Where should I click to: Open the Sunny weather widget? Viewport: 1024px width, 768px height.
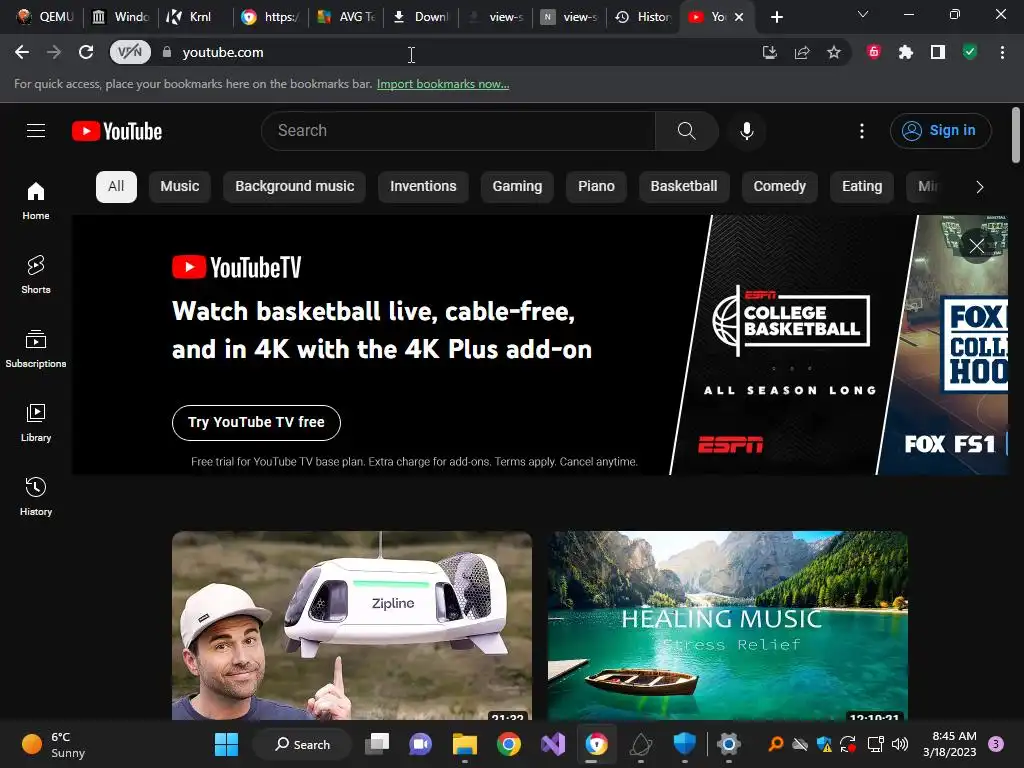coord(54,744)
